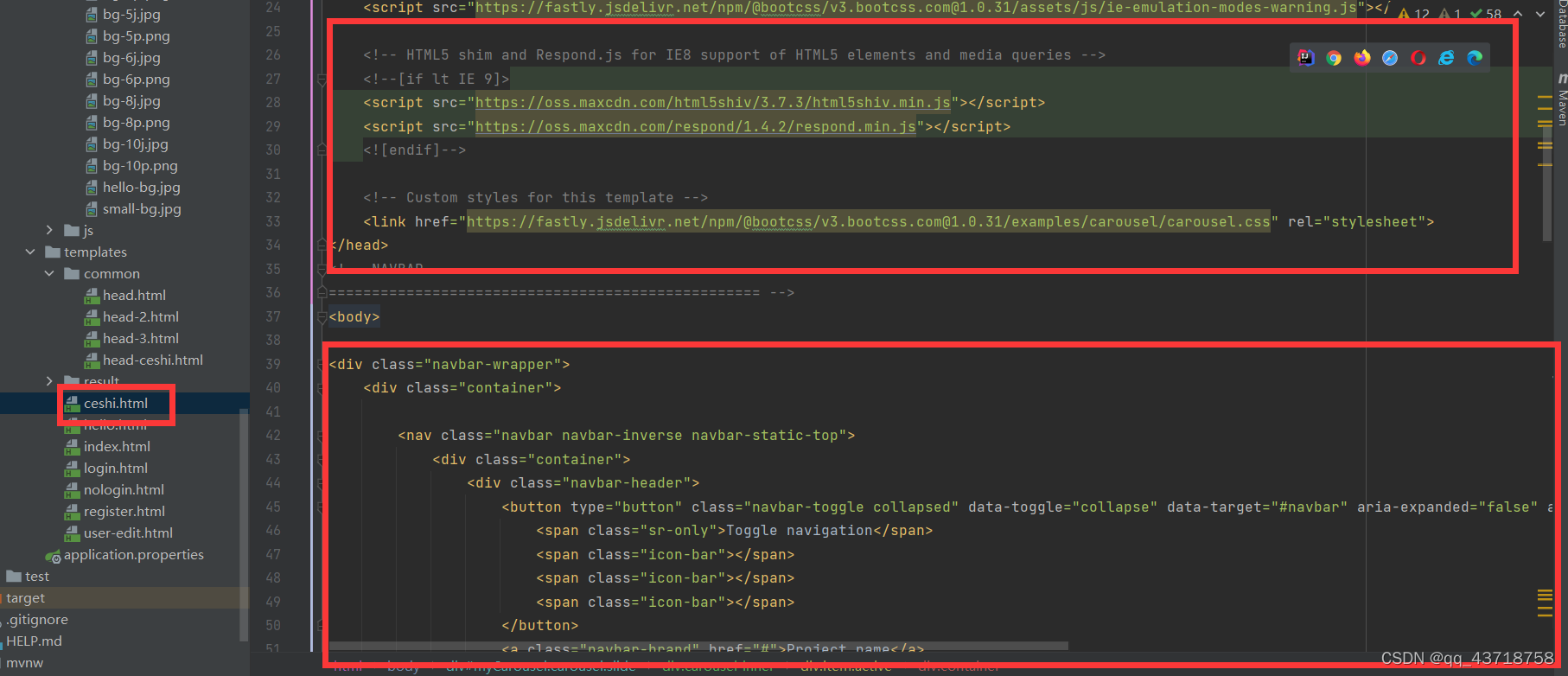
Task: Place cursor on 'Custom styles for this template' comment
Action: [536, 198]
